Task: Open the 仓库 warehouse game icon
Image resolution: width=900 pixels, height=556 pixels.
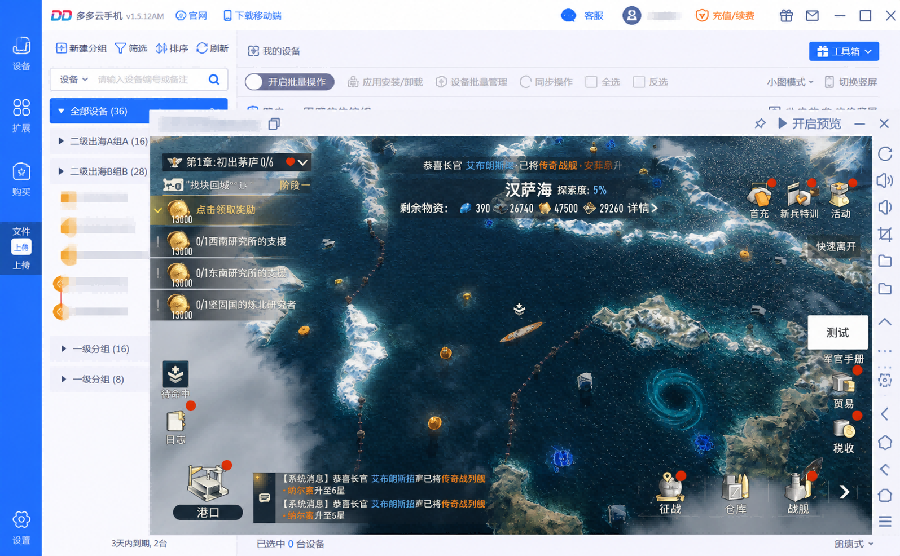Action: tap(735, 493)
